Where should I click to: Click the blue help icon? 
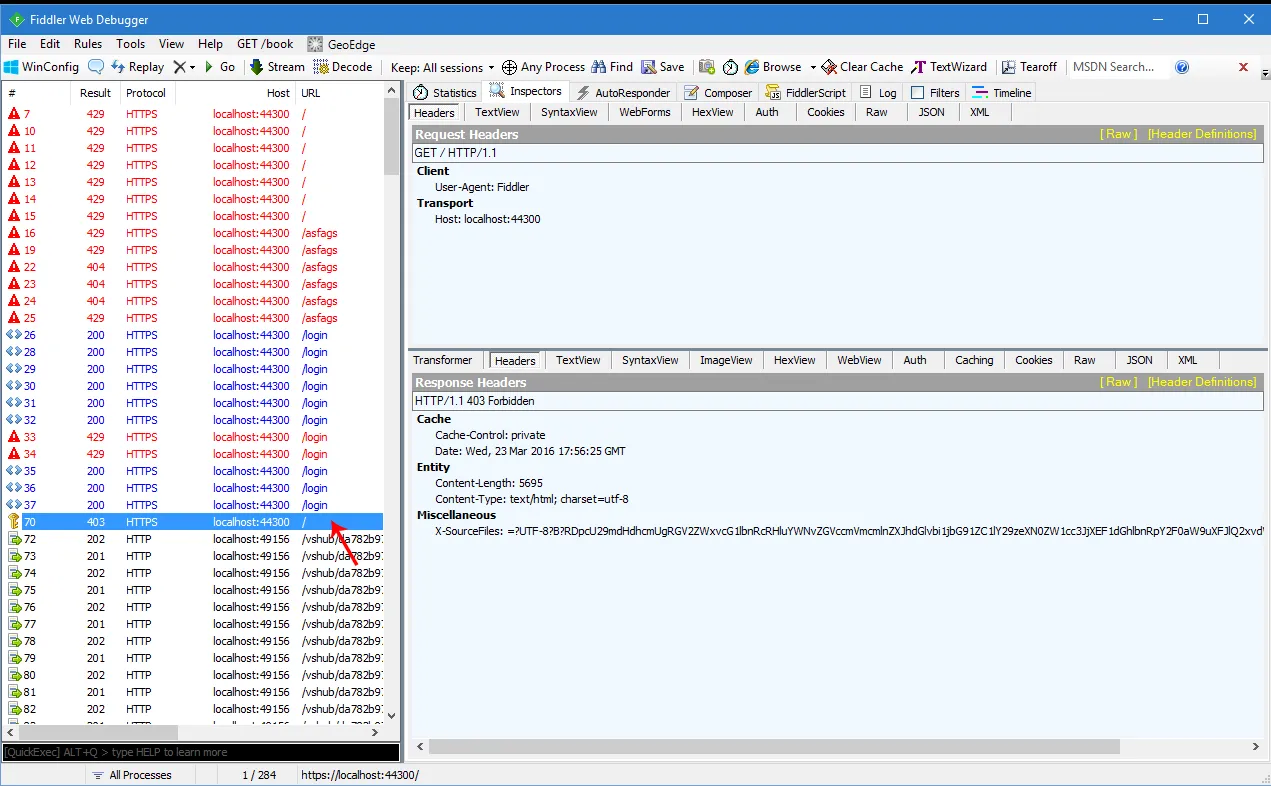click(x=1182, y=67)
